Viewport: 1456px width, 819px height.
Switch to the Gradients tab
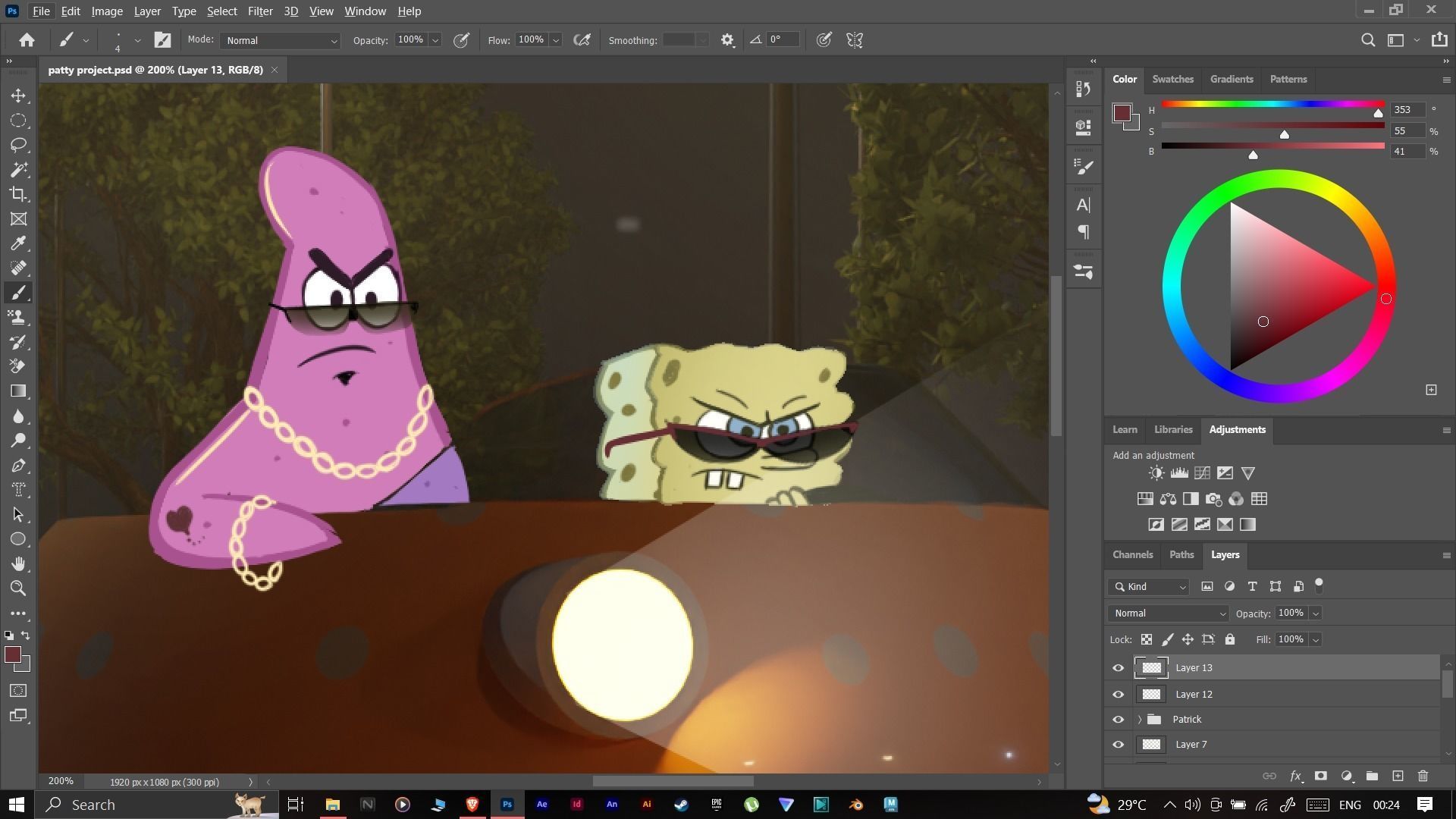point(1232,79)
